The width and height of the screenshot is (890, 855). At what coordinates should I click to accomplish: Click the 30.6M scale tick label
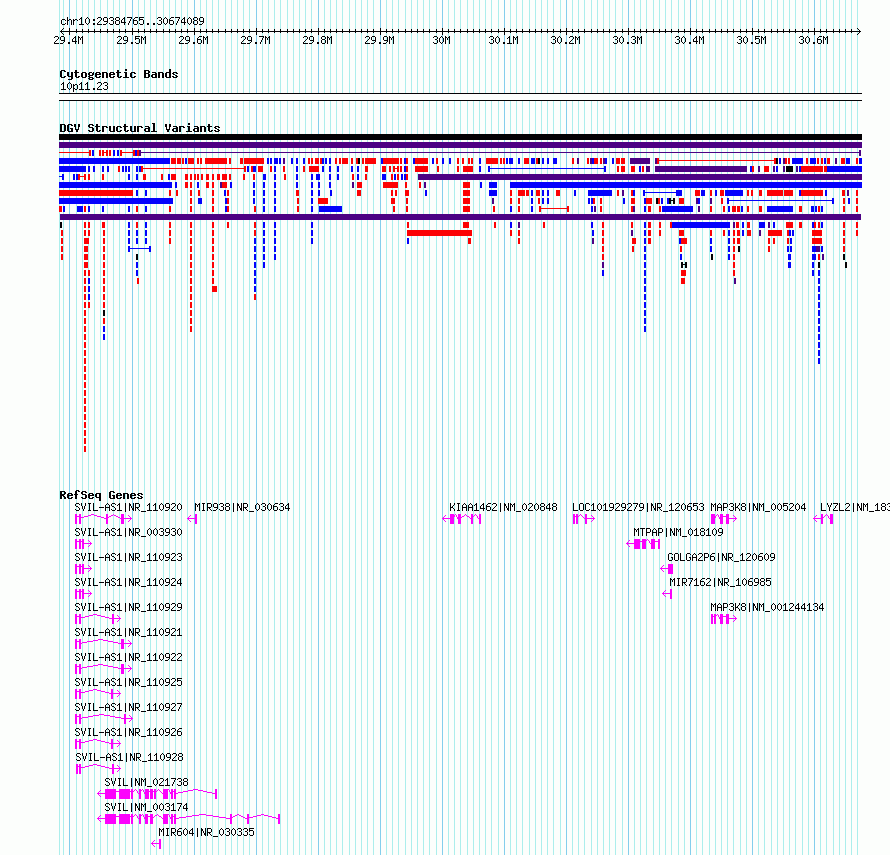(x=813, y=40)
